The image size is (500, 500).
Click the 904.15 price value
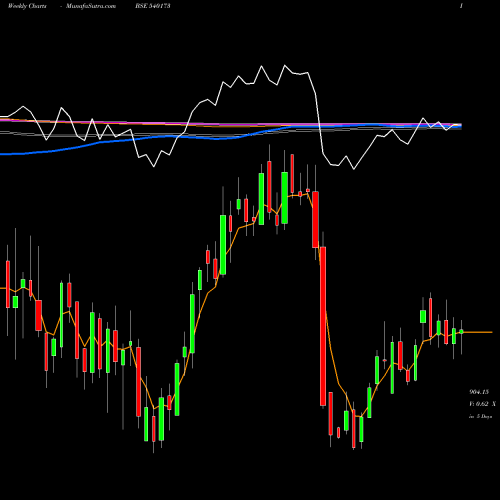coord(479,392)
